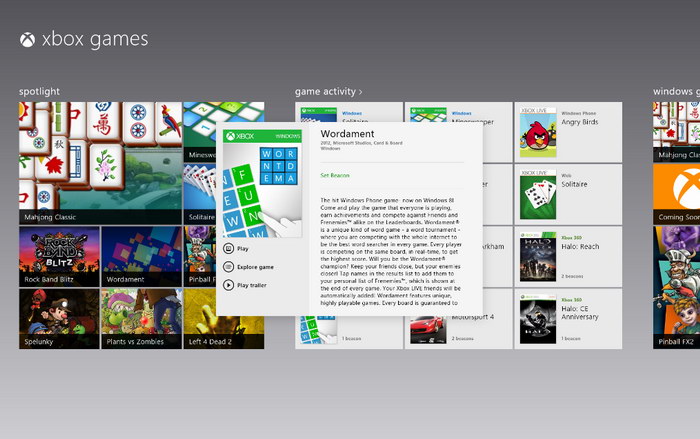Screen dimensions: 700x439
Task: Click the Wordament description text
Action: (391, 251)
